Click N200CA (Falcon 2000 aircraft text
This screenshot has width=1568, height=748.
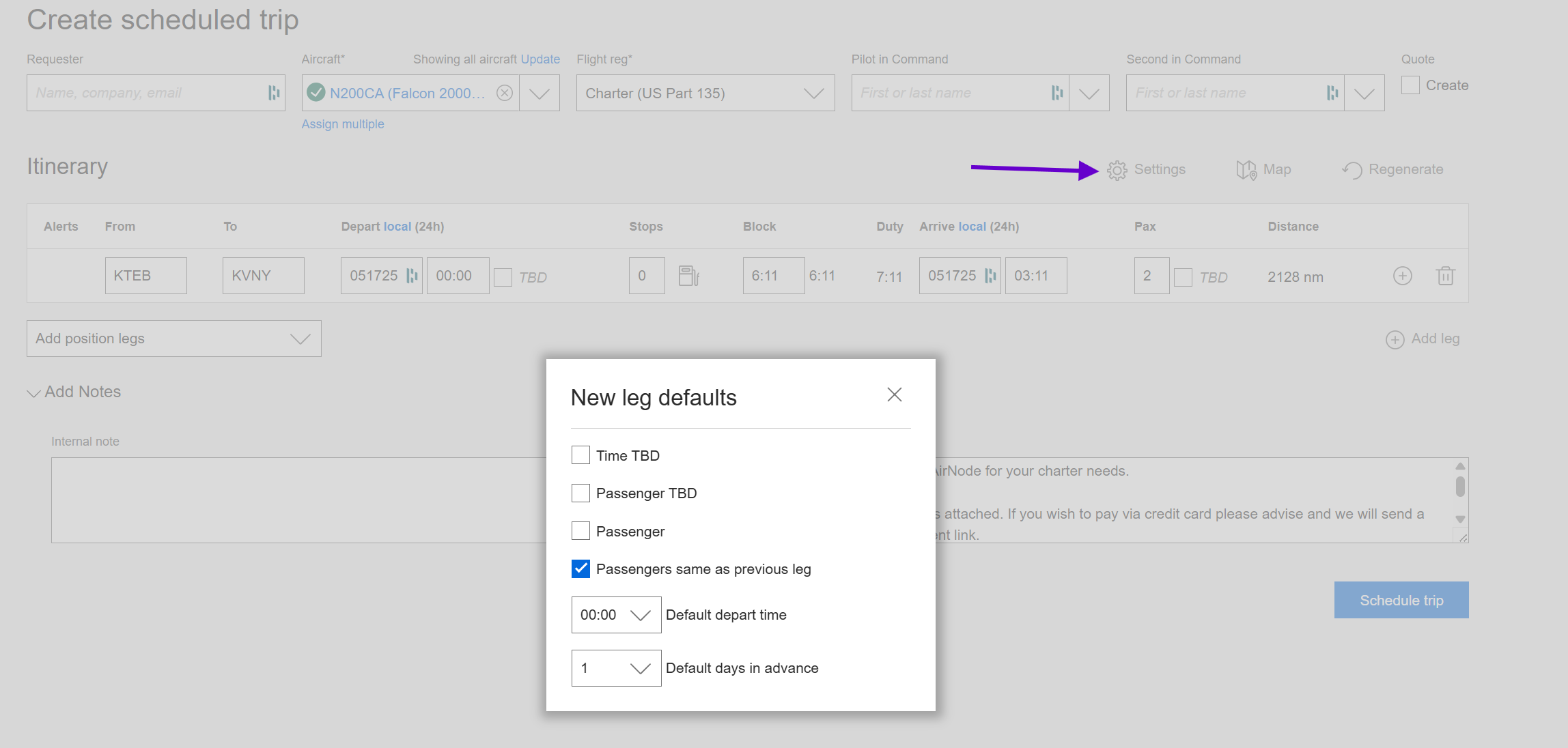tap(408, 93)
